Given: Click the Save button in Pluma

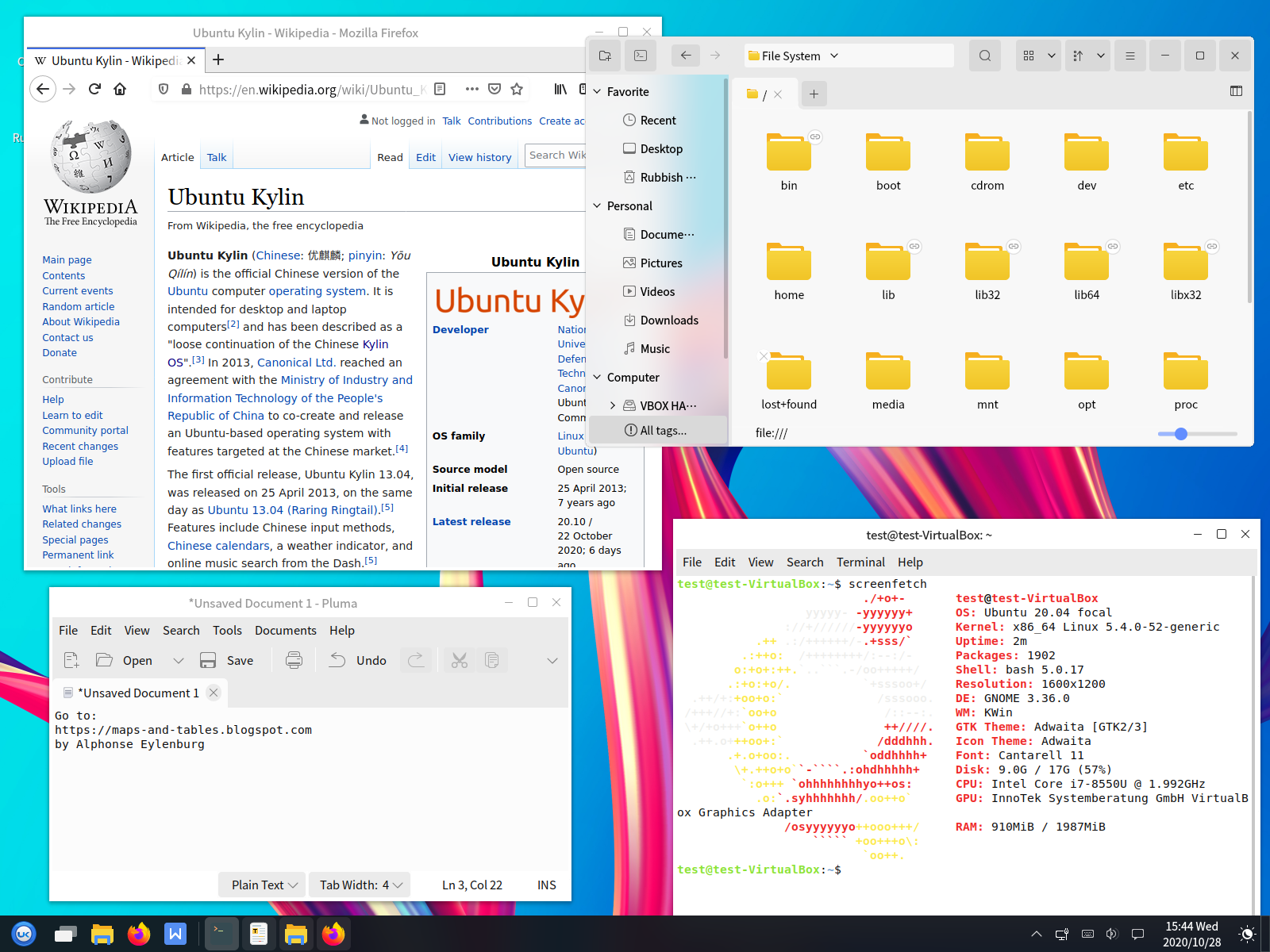Looking at the screenshot, I should (228, 660).
